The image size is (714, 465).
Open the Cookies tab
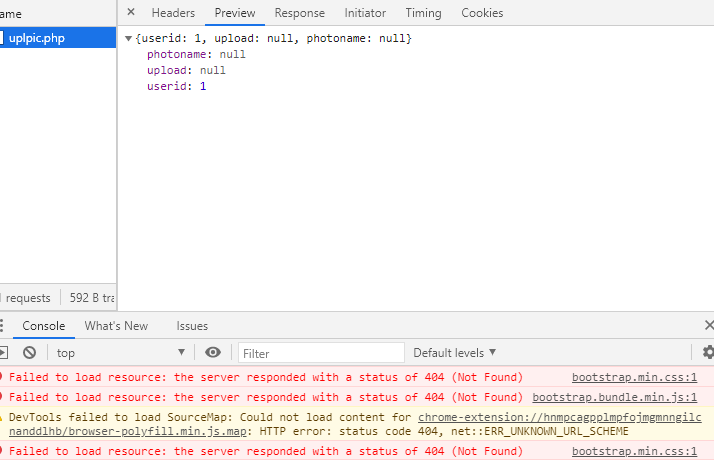tap(482, 13)
